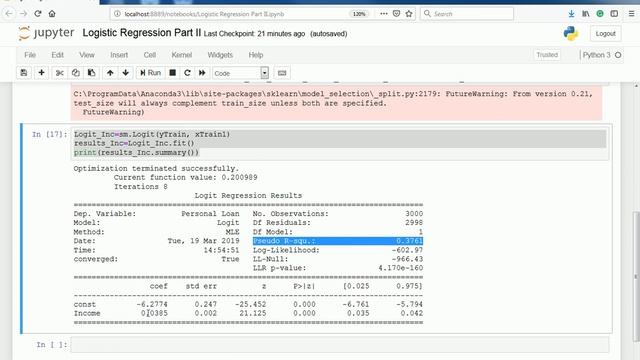Open the Kernel menu
Image resolution: width=640 pixels, height=360 pixels.
[182, 55]
